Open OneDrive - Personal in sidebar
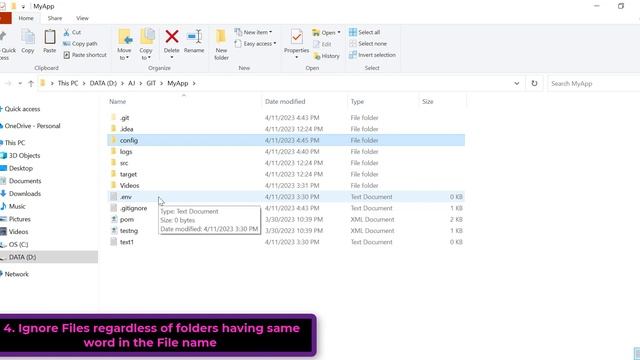The width and height of the screenshot is (640, 360). pos(32,126)
